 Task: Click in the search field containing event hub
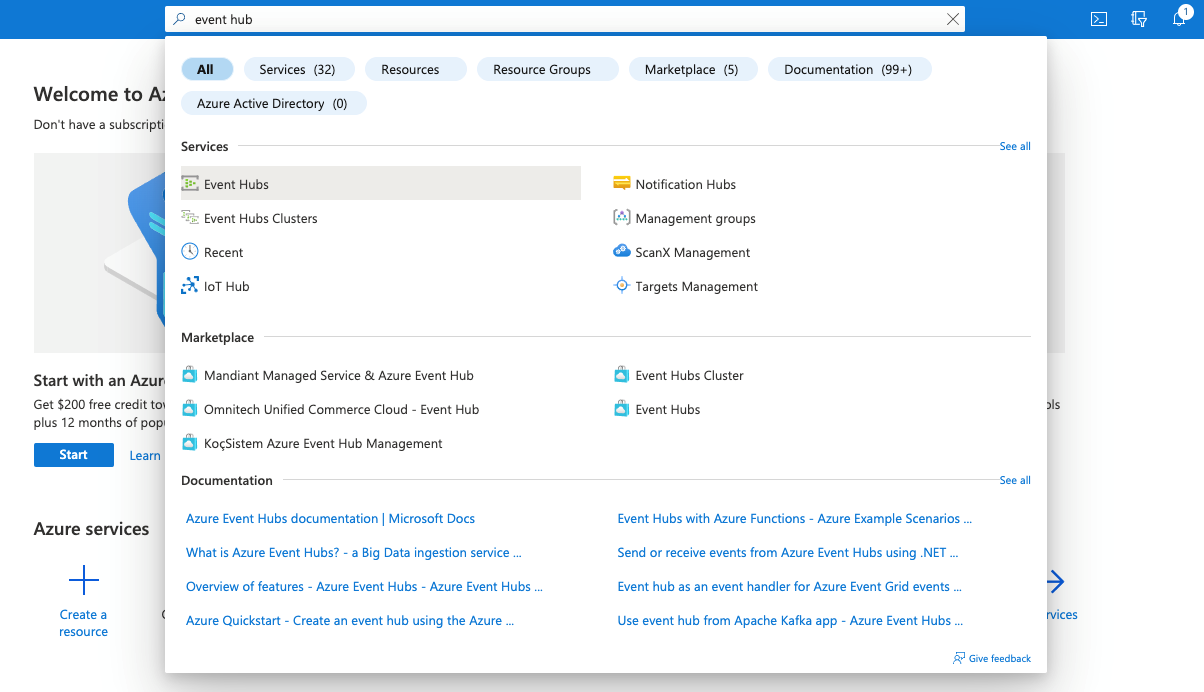[x=565, y=19]
